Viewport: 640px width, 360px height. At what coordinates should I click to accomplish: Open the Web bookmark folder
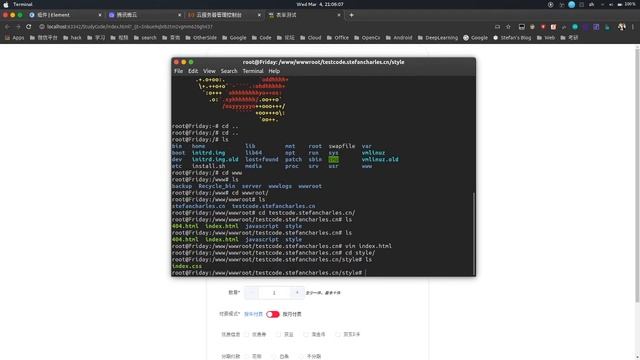pos(546,38)
